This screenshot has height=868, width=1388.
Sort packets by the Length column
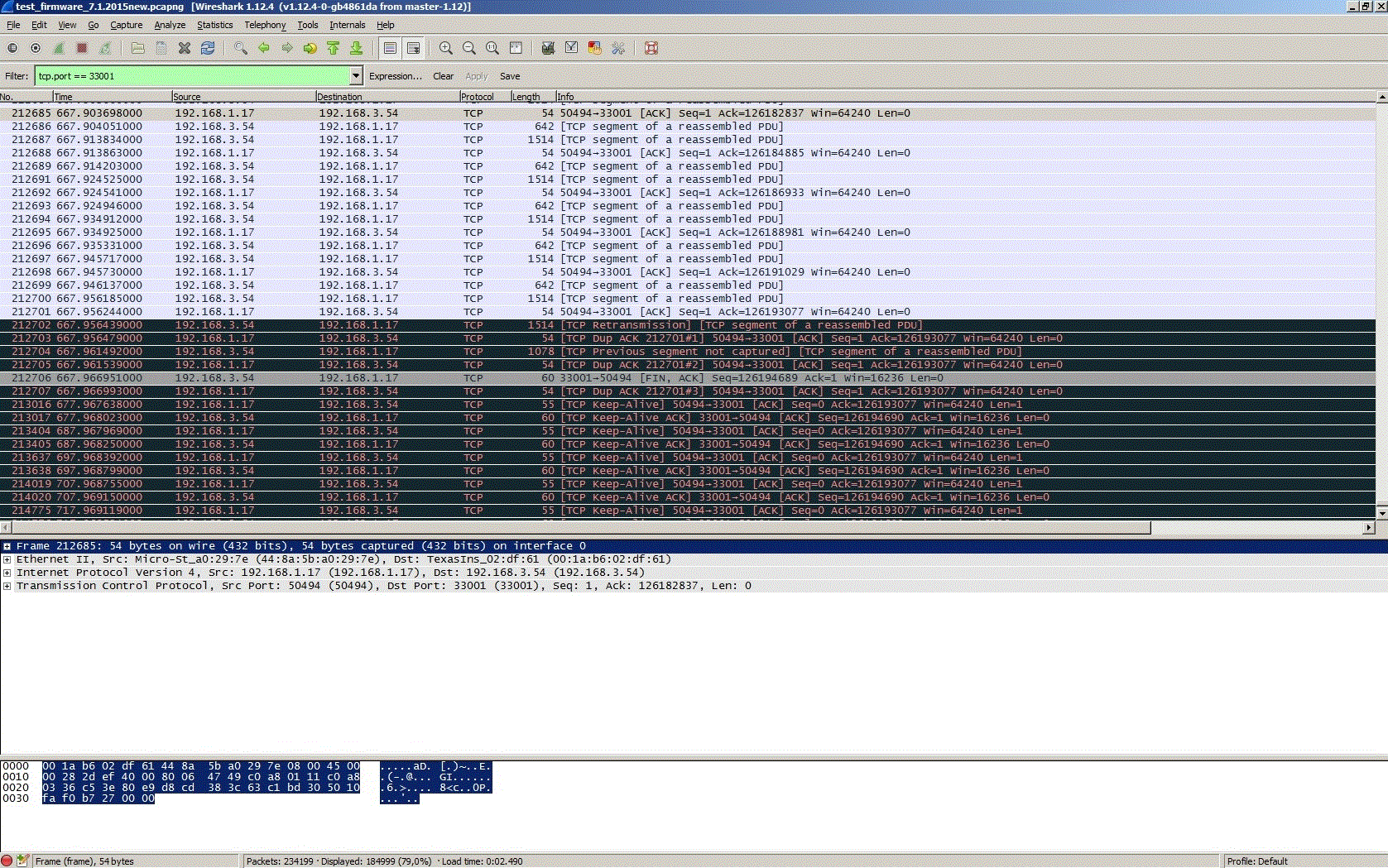tap(532, 97)
